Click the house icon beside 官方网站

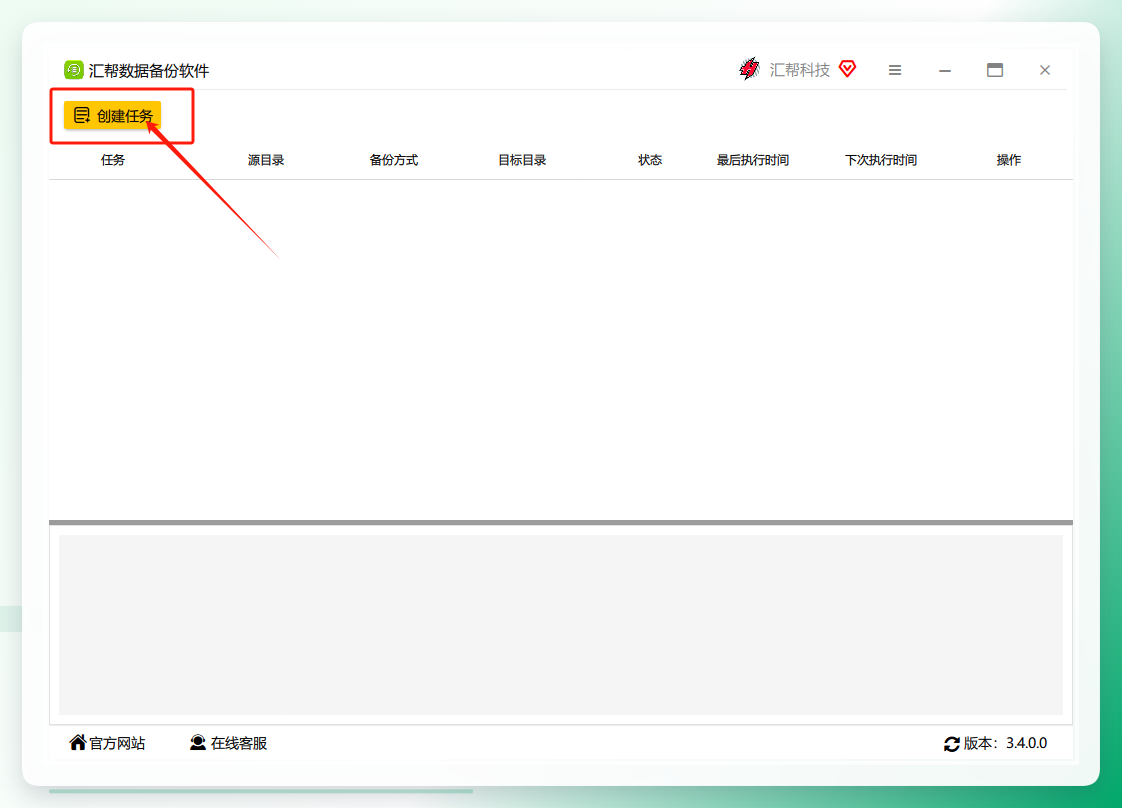pos(77,742)
